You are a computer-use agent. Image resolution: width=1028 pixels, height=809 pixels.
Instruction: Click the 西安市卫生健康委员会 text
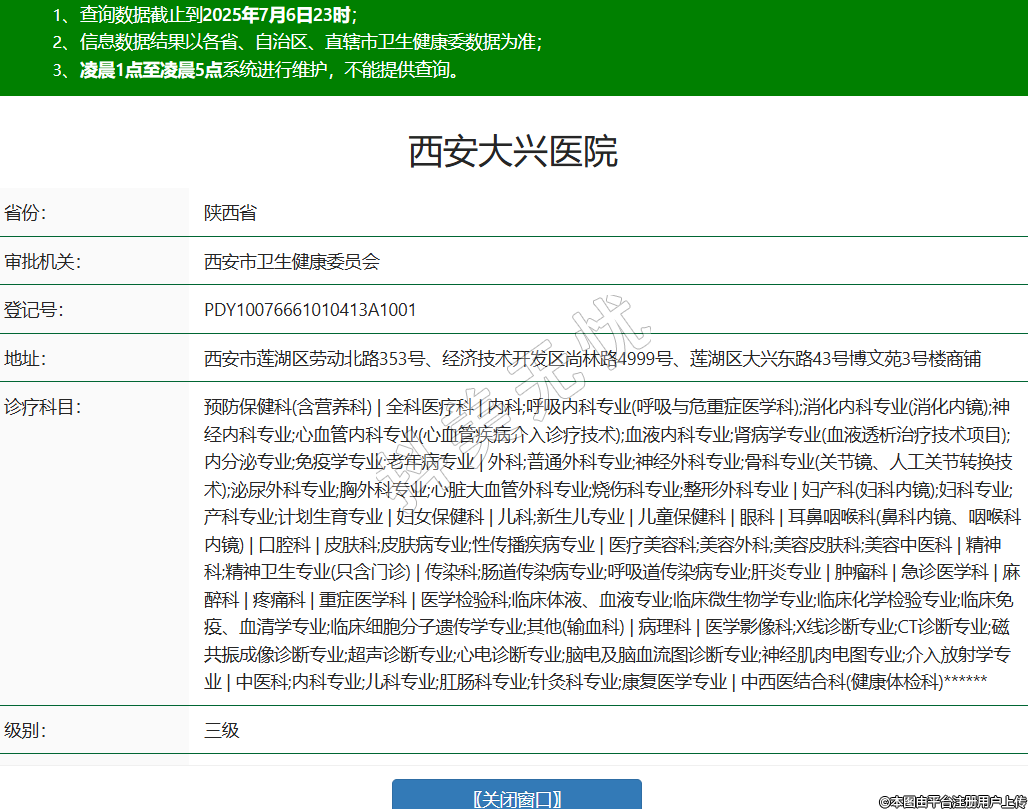tap(292, 262)
